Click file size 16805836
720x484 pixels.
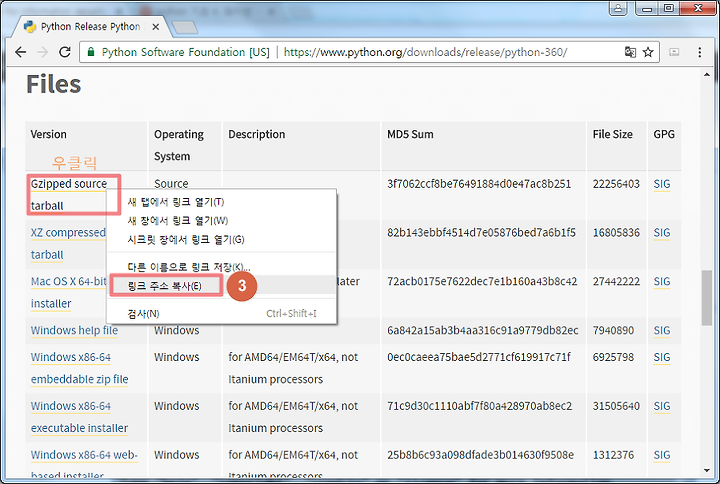click(616, 232)
